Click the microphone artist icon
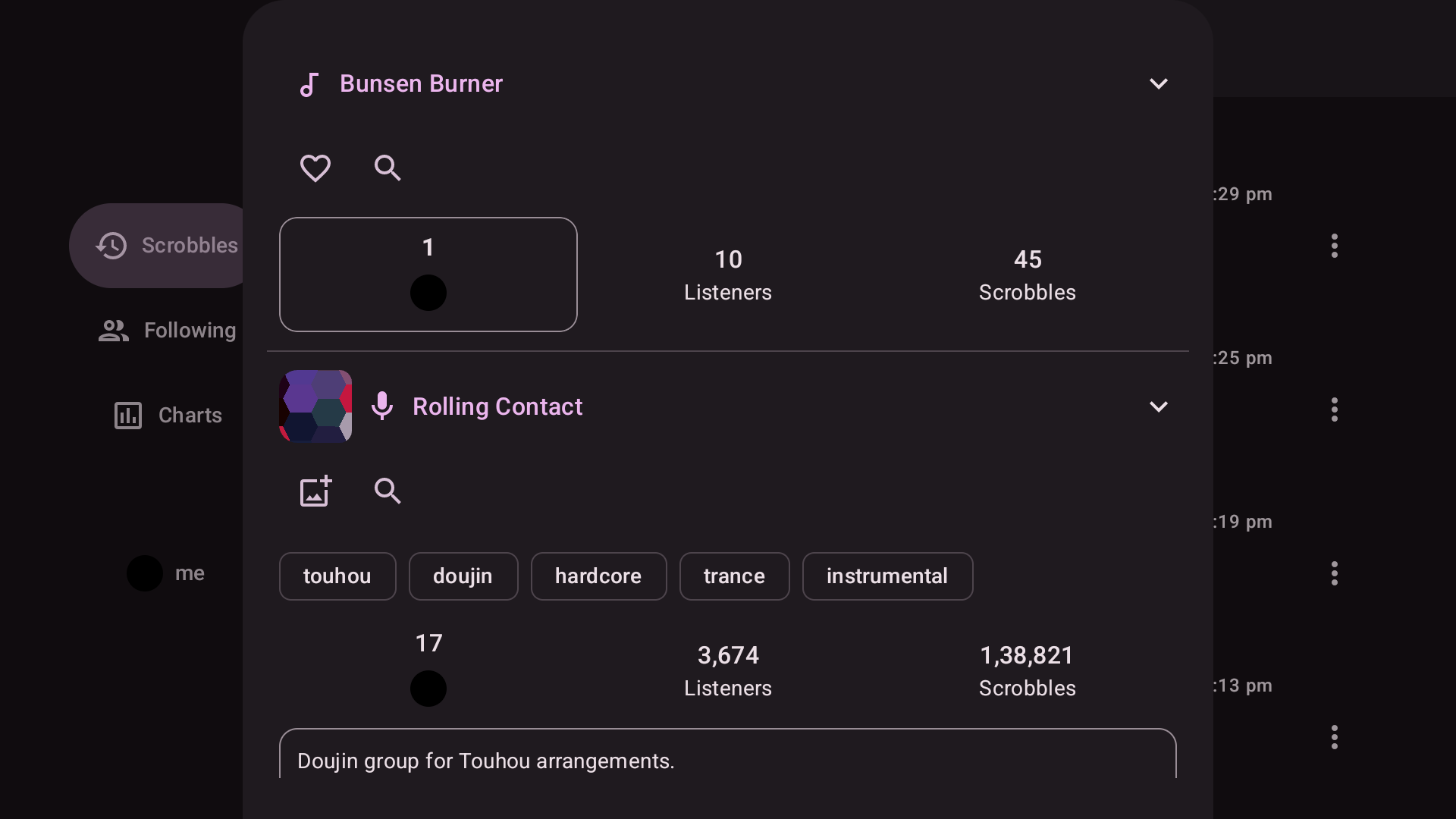This screenshot has width=1456, height=819. point(382,406)
